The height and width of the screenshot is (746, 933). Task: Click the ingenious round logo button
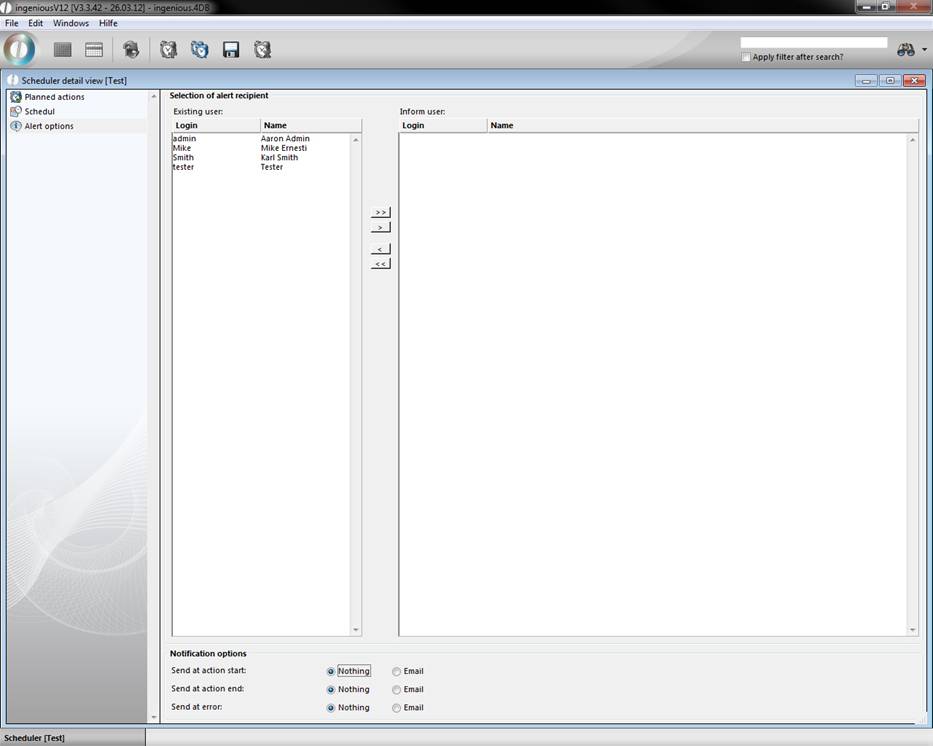coord(19,48)
